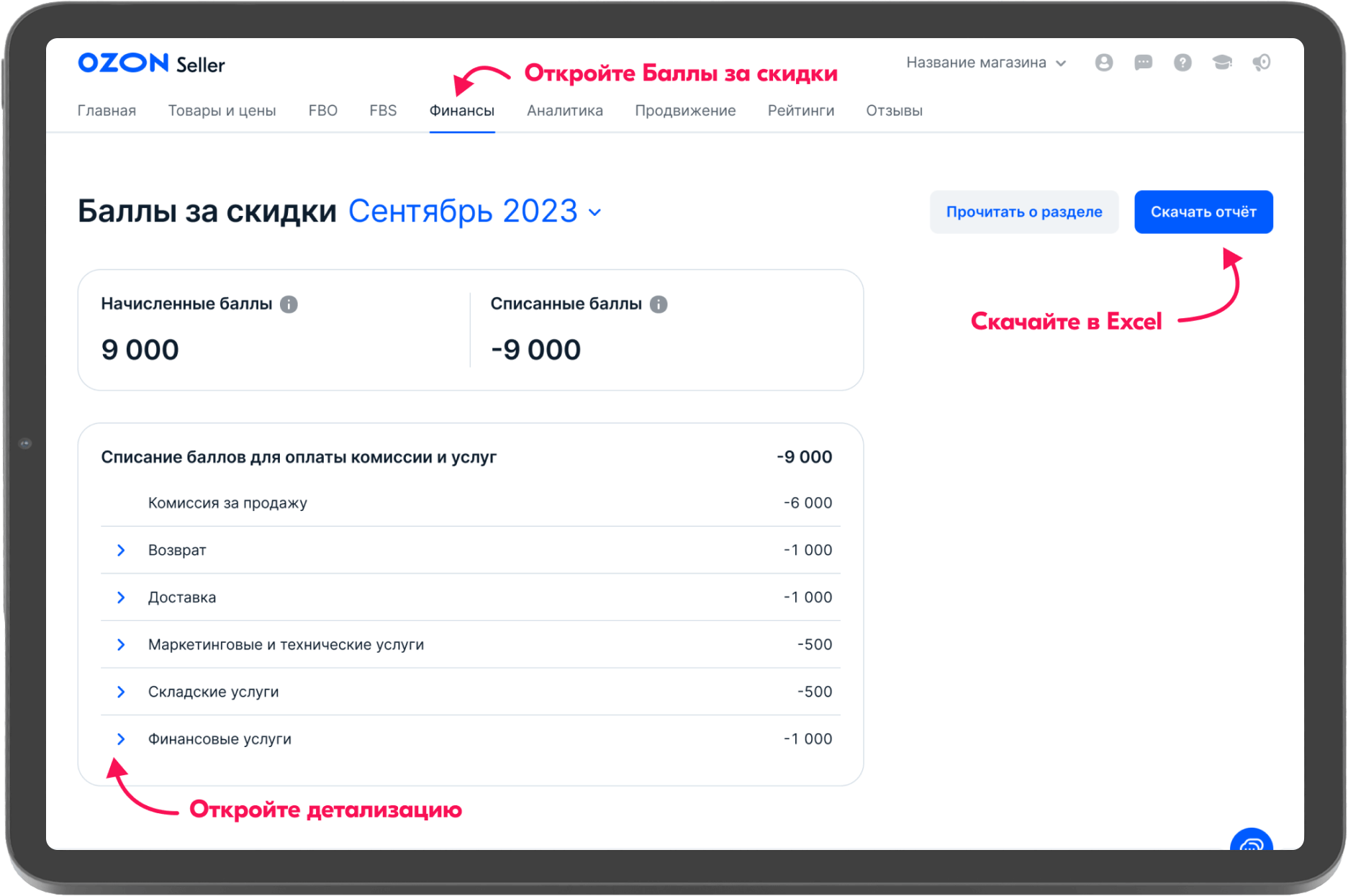Viewport: 1348px width, 896px height.
Task: Show info for Начисленные баллы
Action: [x=289, y=304]
